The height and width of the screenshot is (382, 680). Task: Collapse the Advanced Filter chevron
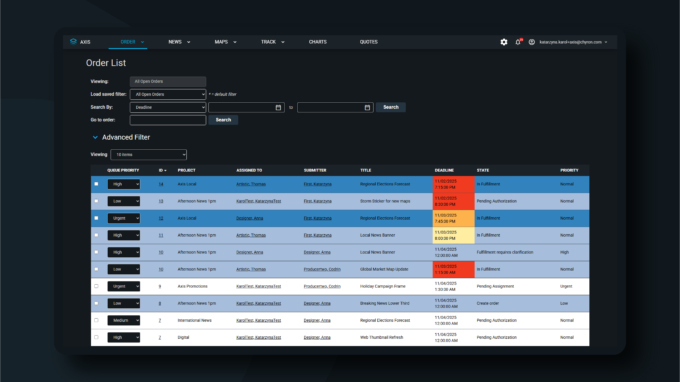pyautogui.click(x=95, y=137)
